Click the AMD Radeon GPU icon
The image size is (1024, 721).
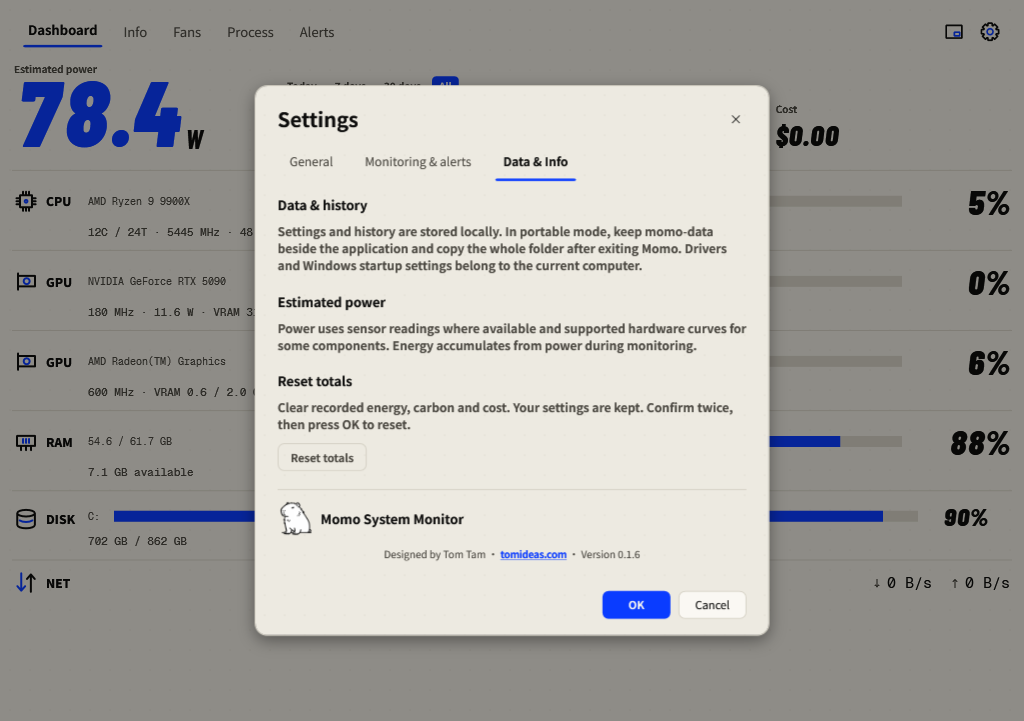click(26, 362)
